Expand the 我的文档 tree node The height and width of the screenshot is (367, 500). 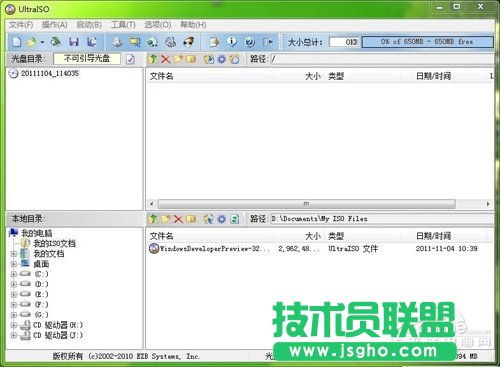pyautogui.click(x=14, y=254)
